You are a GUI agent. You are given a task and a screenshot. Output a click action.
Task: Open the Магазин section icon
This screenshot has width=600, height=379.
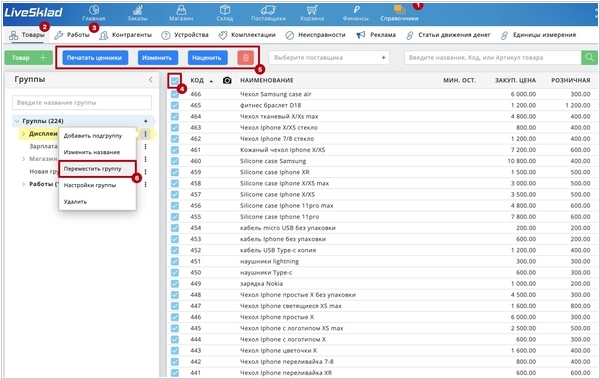point(181,10)
